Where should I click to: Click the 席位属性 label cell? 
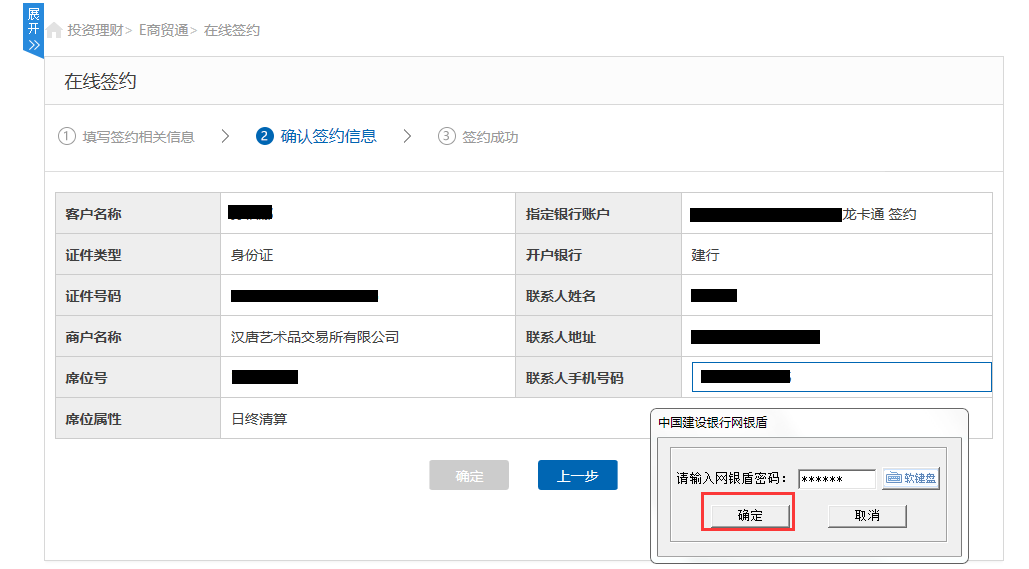point(138,419)
